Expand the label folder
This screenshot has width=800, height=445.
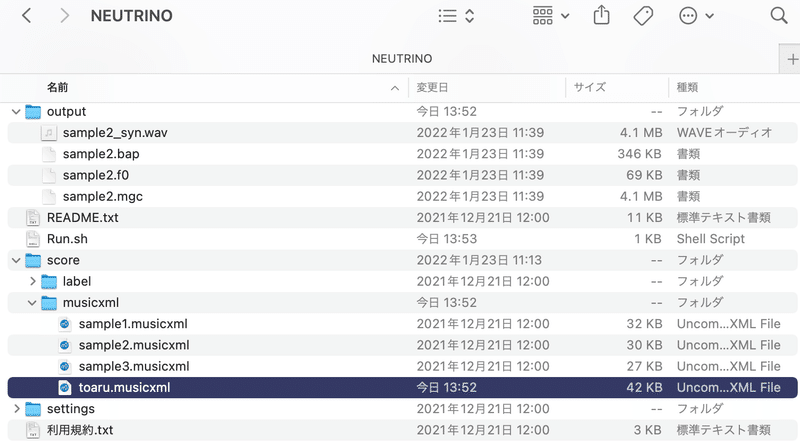[x=33, y=281]
